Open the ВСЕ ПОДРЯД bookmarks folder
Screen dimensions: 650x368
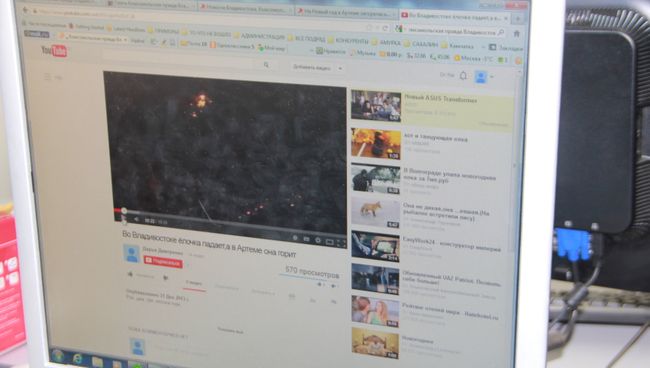[x=307, y=39]
